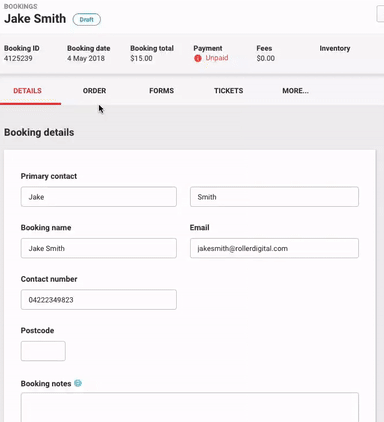The width and height of the screenshot is (384, 422).
Task: Click the Booking notes info icon
Action: coord(78,383)
